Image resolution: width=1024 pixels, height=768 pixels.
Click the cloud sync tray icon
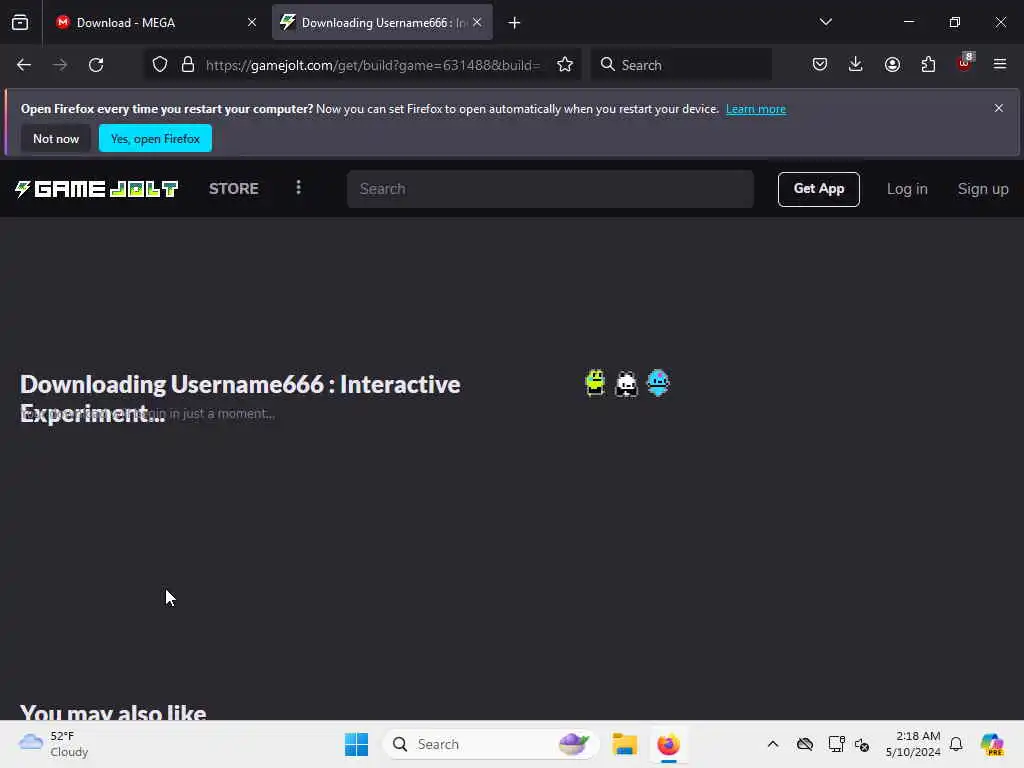tap(805, 744)
